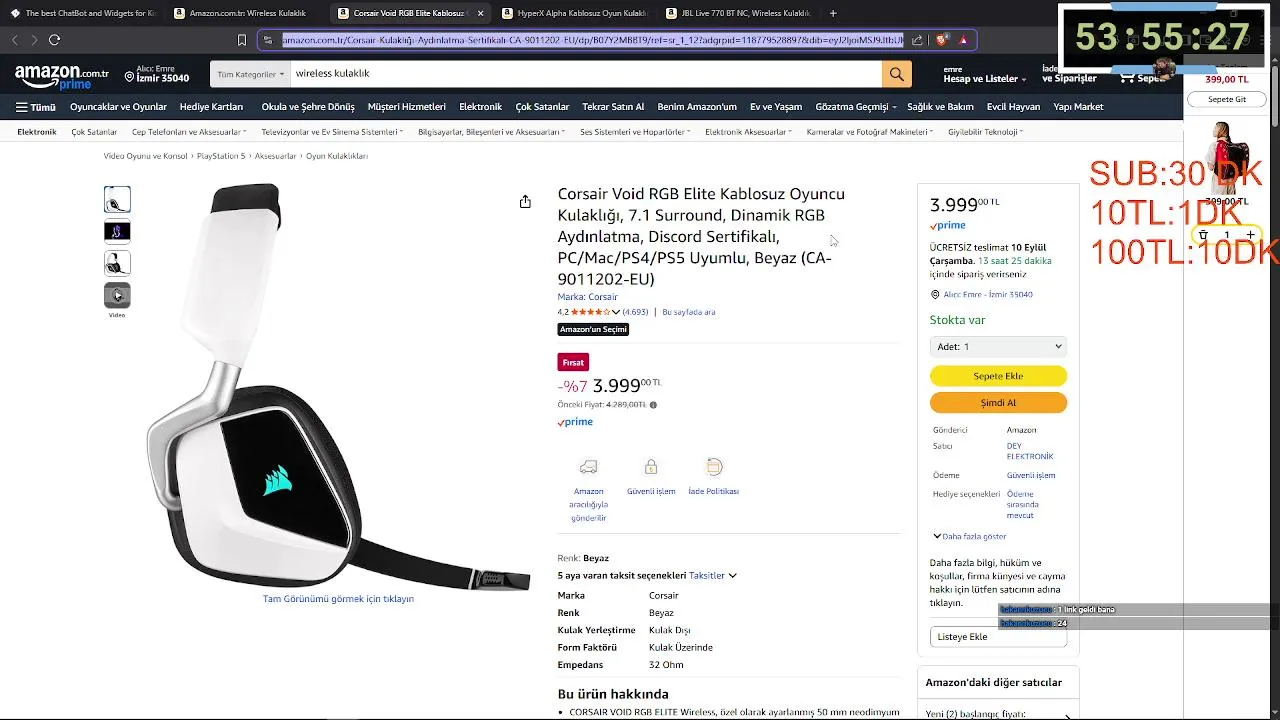Click the İade ve Siparişler link
1280x720 pixels.
pyautogui.click(x=1069, y=74)
